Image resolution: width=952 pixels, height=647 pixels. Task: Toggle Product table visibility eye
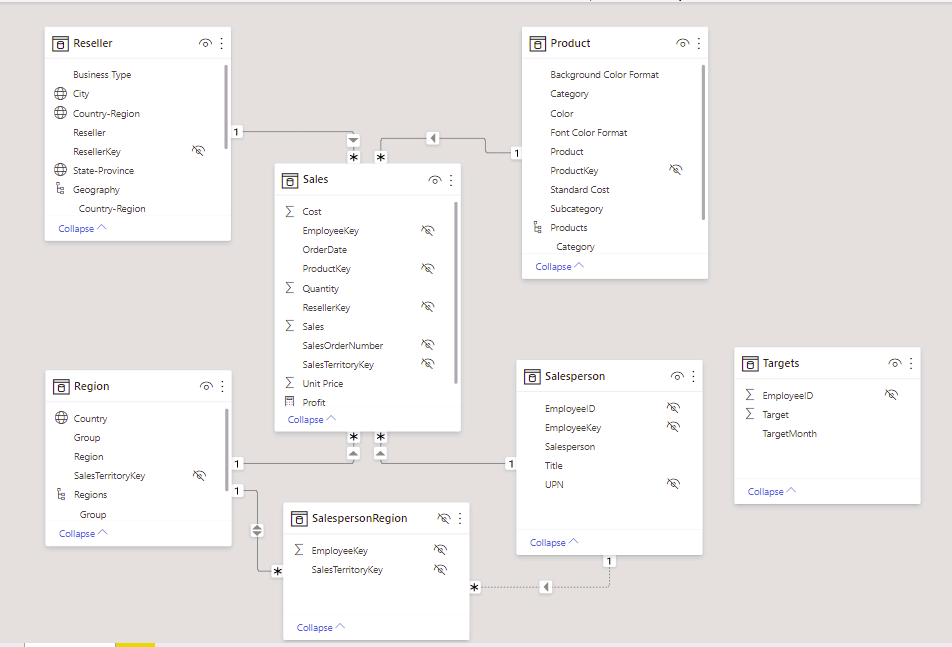682,43
